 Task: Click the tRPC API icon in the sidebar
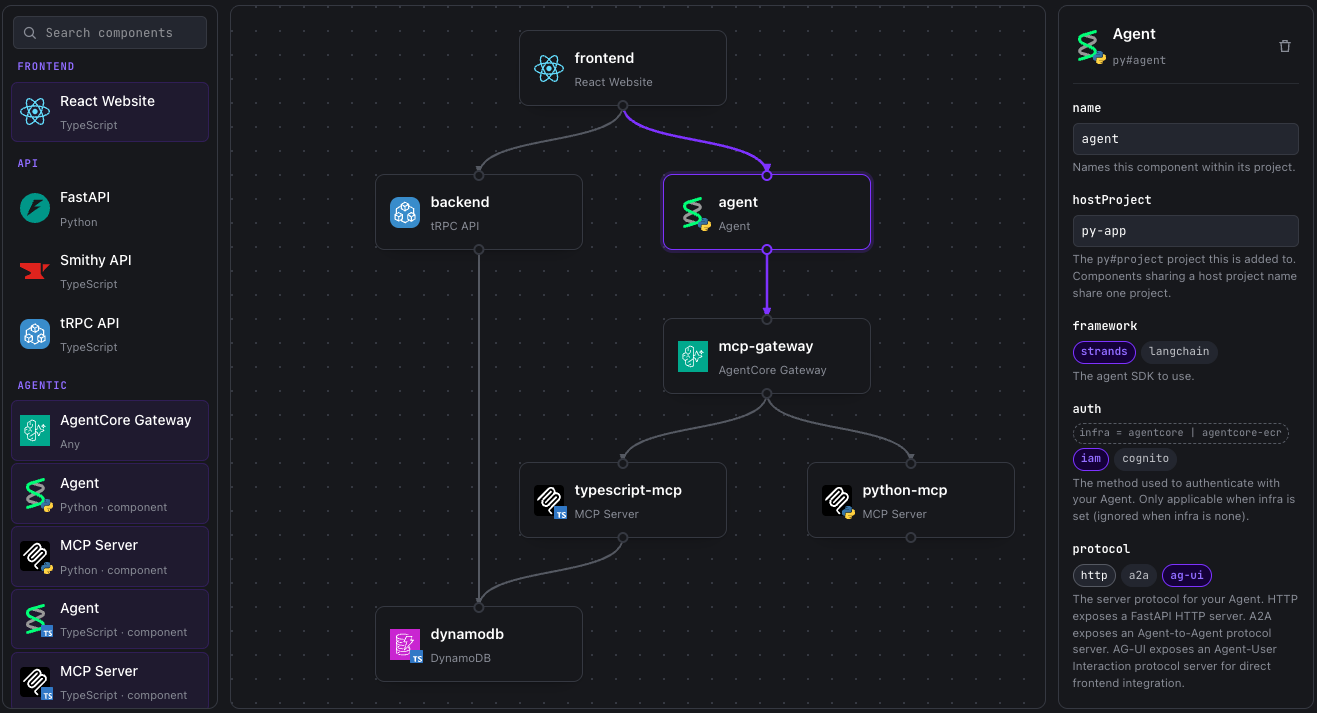(x=35, y=334)
